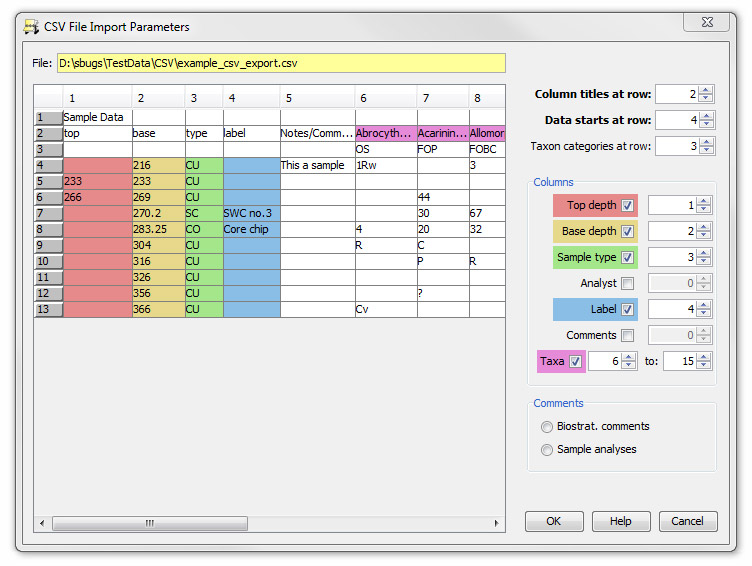This screenshot has height=566, width=752.
Task: Click the yellow Base depth color label
Action: click(x=595, y=231)
